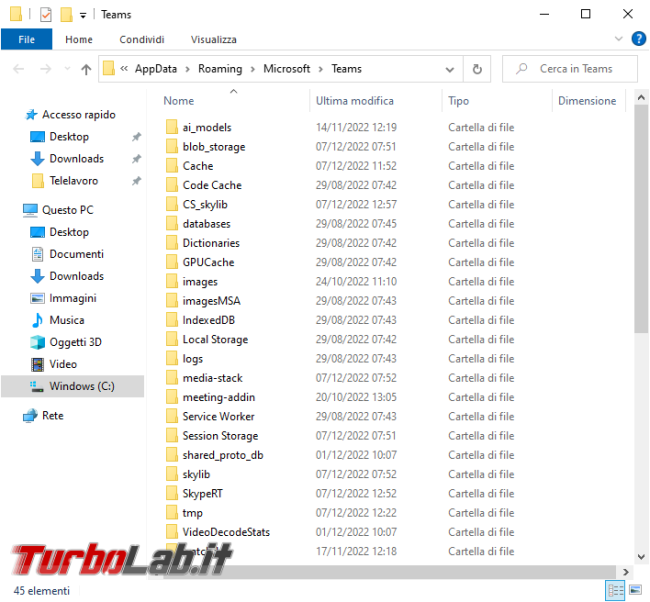Select the Cache folder icon
Screen dimensions: 650x602
pos(172,165)
